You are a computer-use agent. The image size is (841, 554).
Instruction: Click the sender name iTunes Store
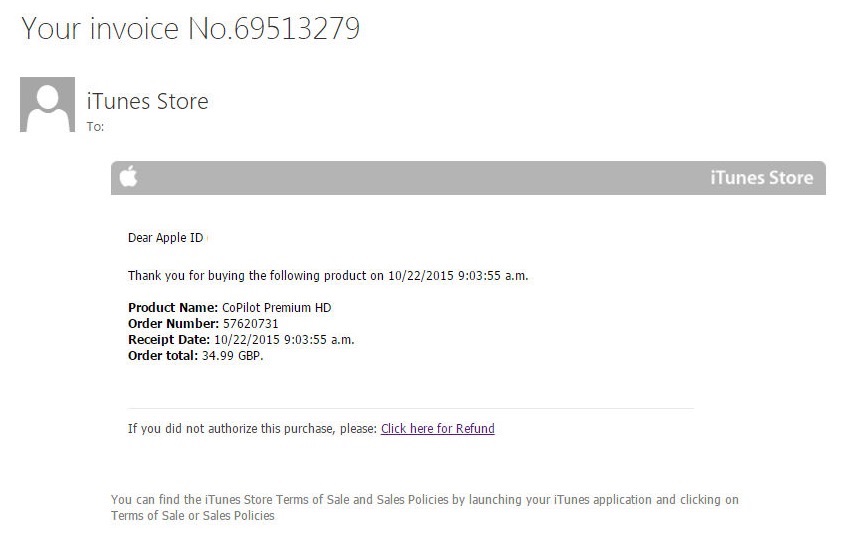(x=148, y=101)
